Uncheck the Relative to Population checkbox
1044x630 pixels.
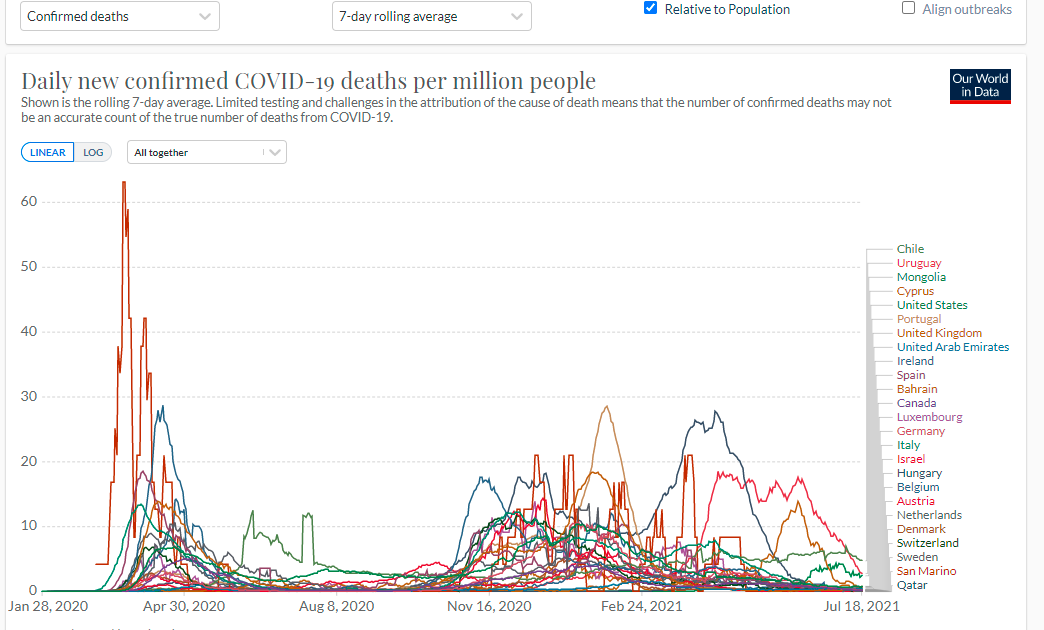pyautogui.click(x=651, y=9)
